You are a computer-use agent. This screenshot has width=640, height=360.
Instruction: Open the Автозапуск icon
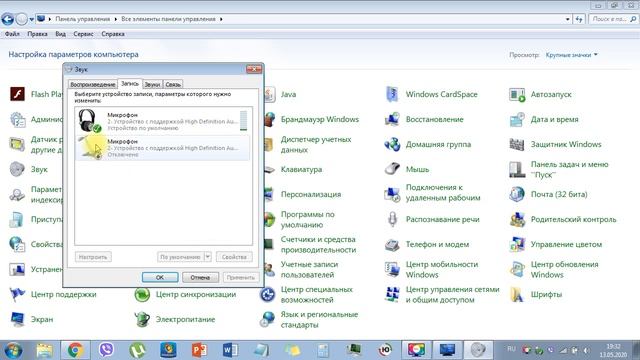coord(517,94)
